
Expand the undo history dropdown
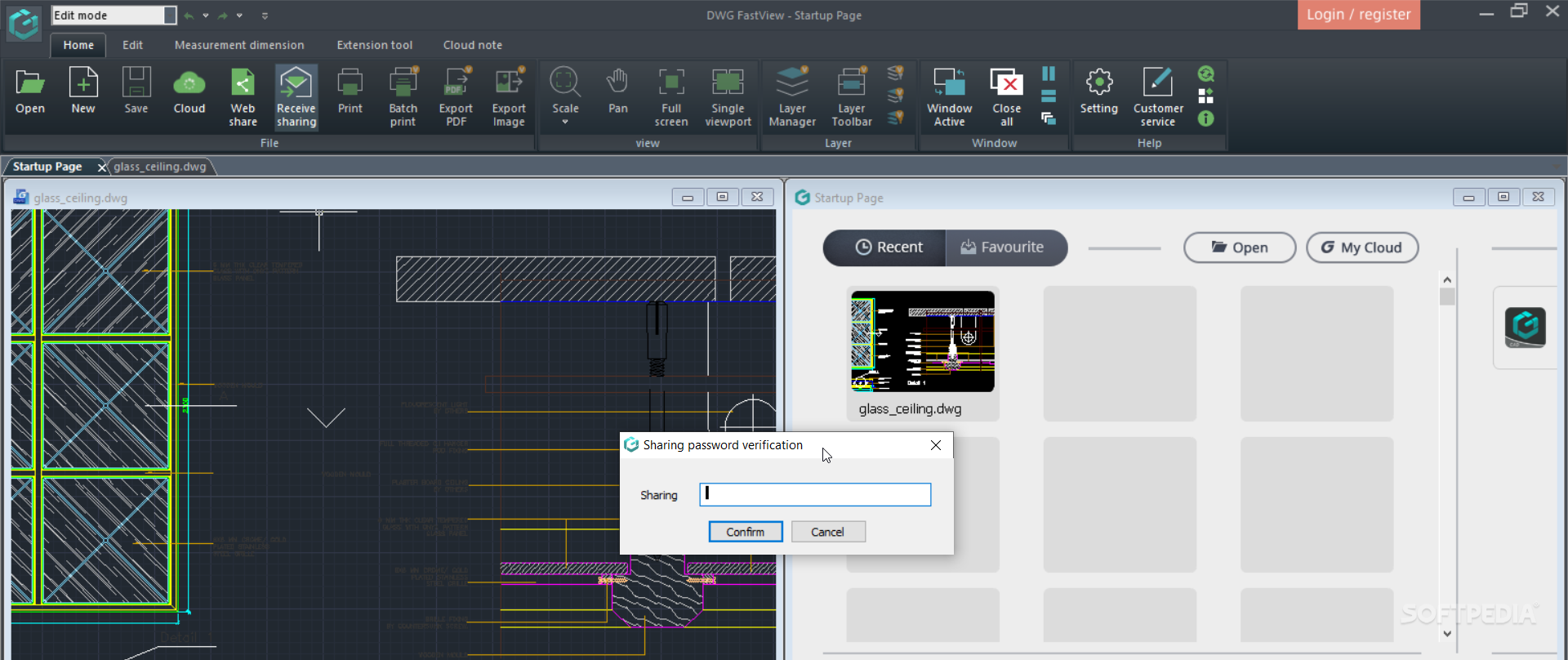[206, 16]
